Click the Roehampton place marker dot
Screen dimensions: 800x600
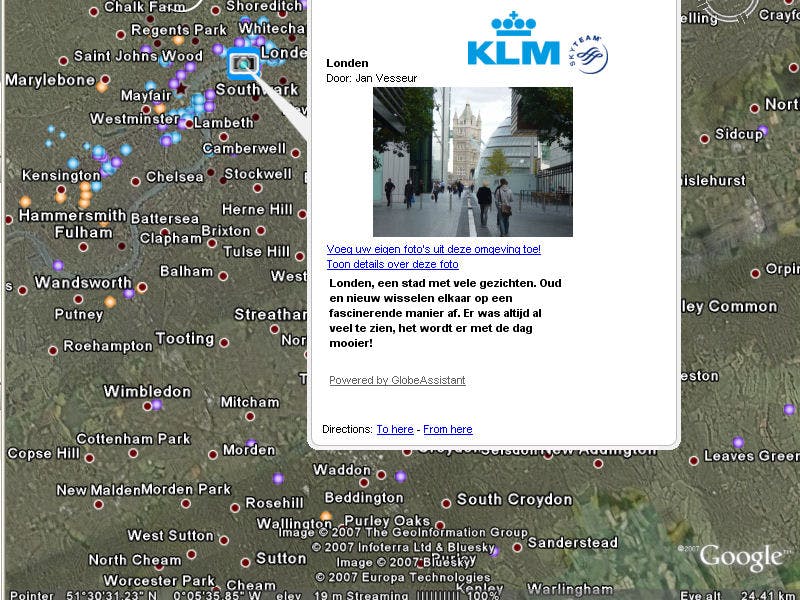tap(53, 350)
